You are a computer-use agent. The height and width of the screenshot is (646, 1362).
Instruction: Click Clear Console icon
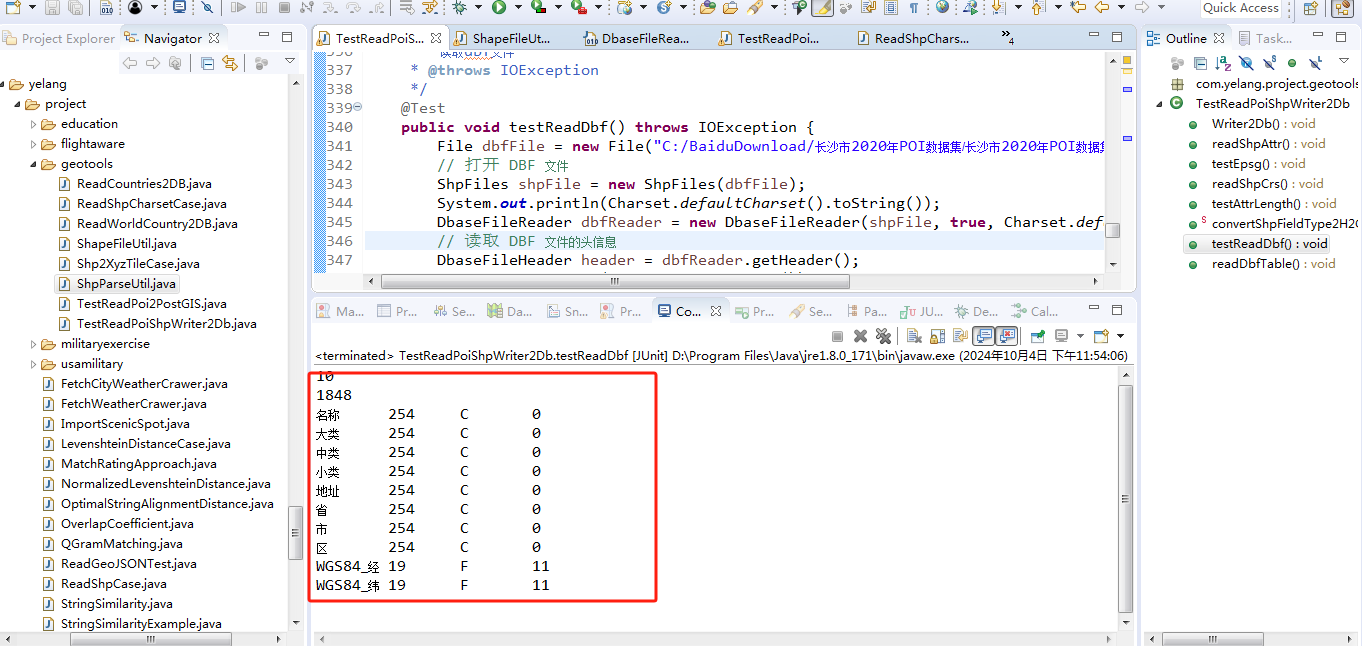tap(914, 336)
